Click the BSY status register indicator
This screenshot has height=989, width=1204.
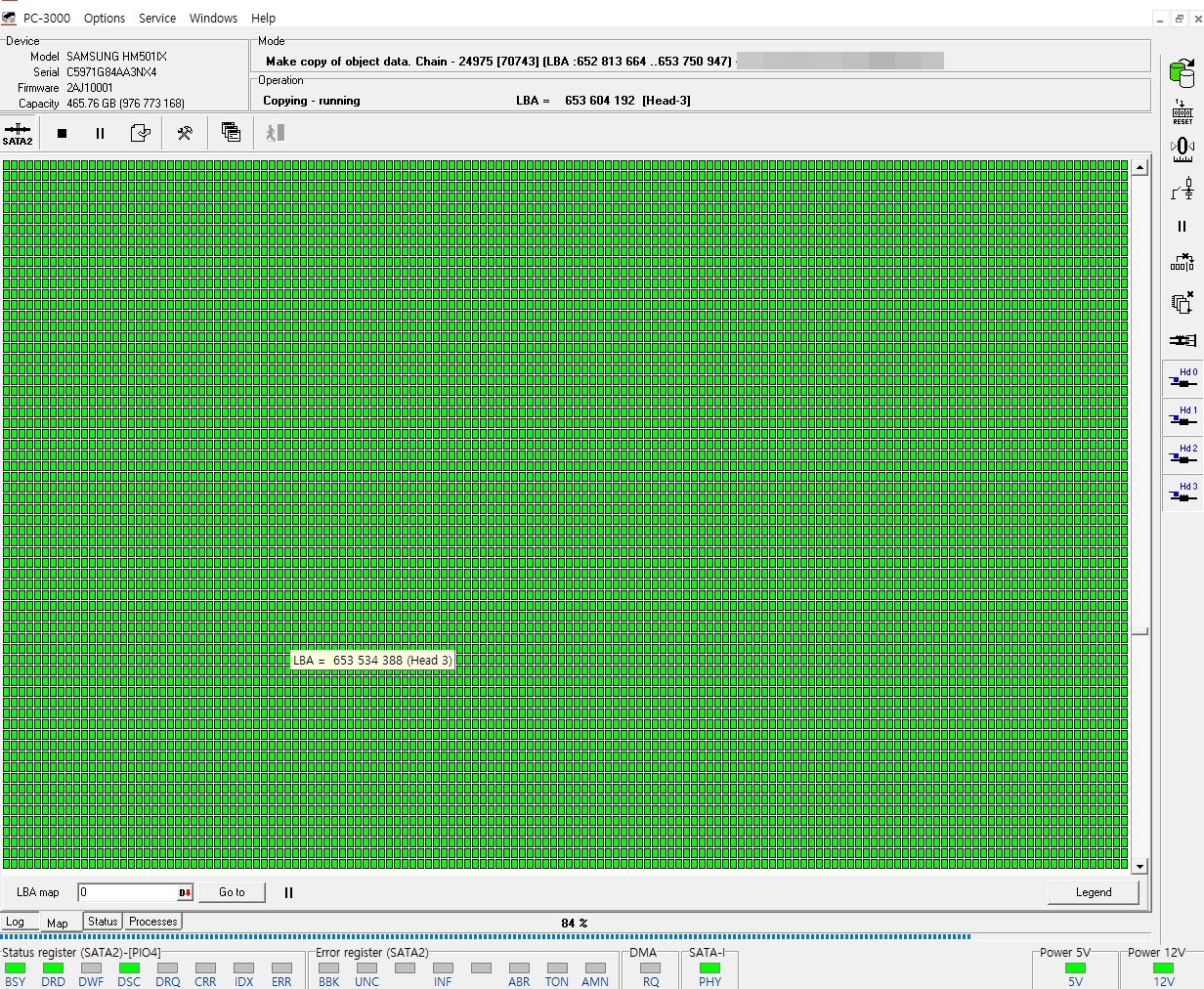tap(16, 968)
